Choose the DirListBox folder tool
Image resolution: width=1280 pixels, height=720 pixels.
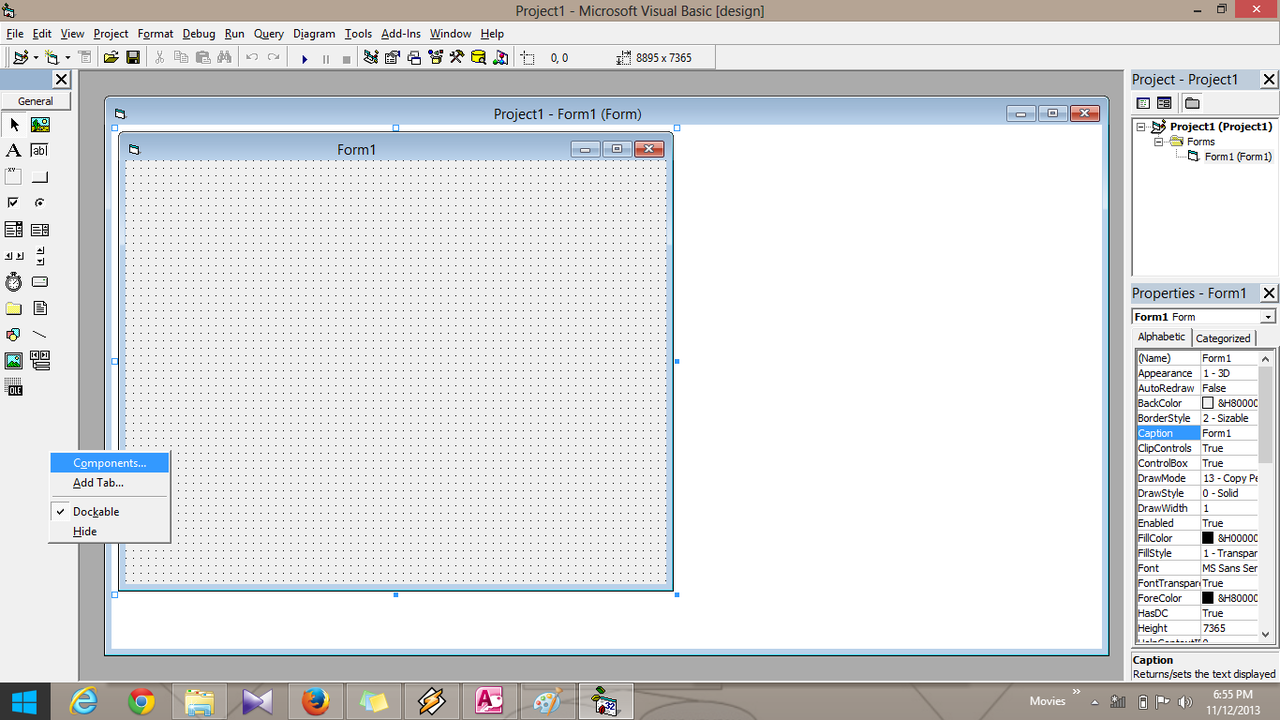14,308
